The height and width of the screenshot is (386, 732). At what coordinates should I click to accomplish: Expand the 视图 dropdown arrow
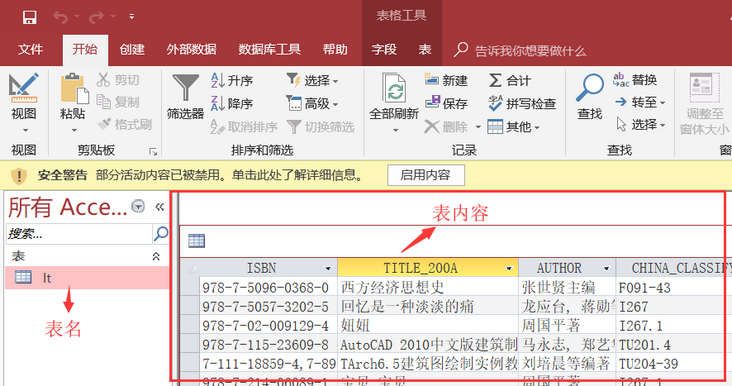(25, 130)
